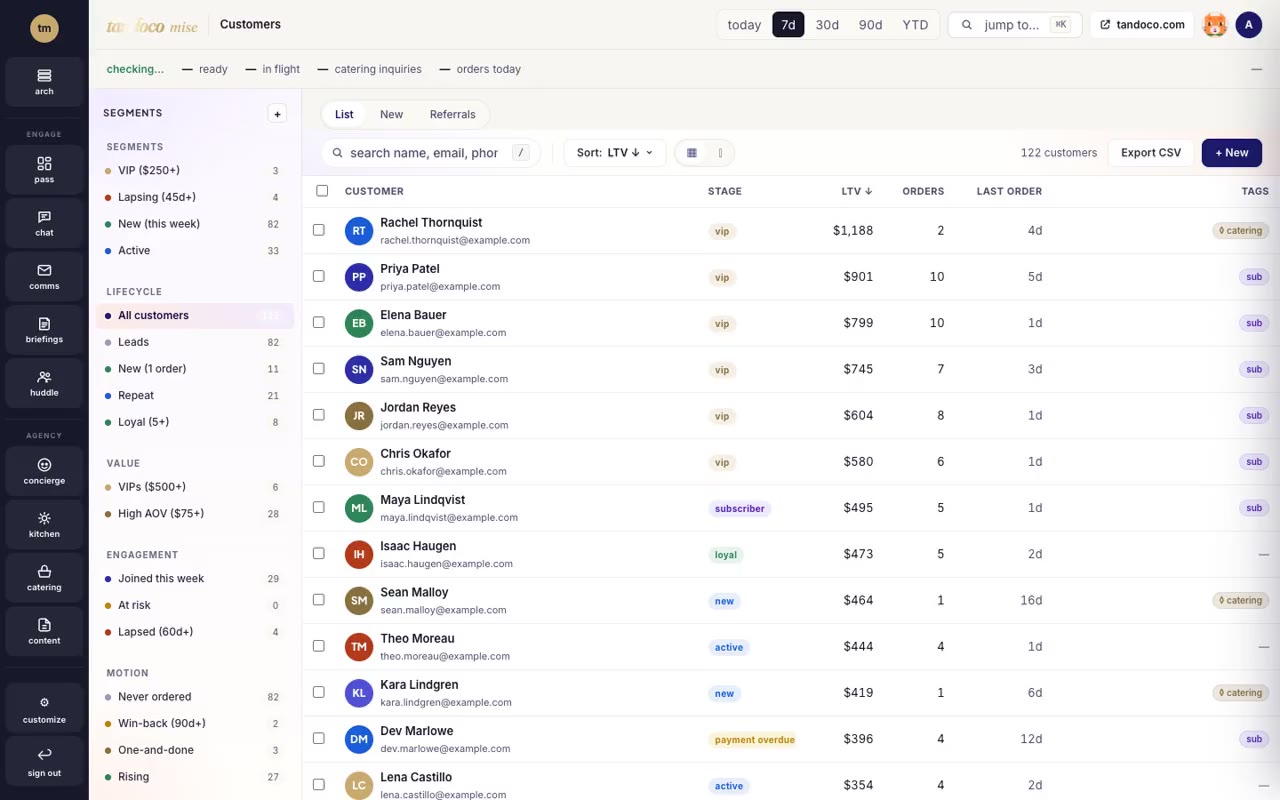Select the Win-back (90d+) segment
The image size is (1280, 800).
194,723
